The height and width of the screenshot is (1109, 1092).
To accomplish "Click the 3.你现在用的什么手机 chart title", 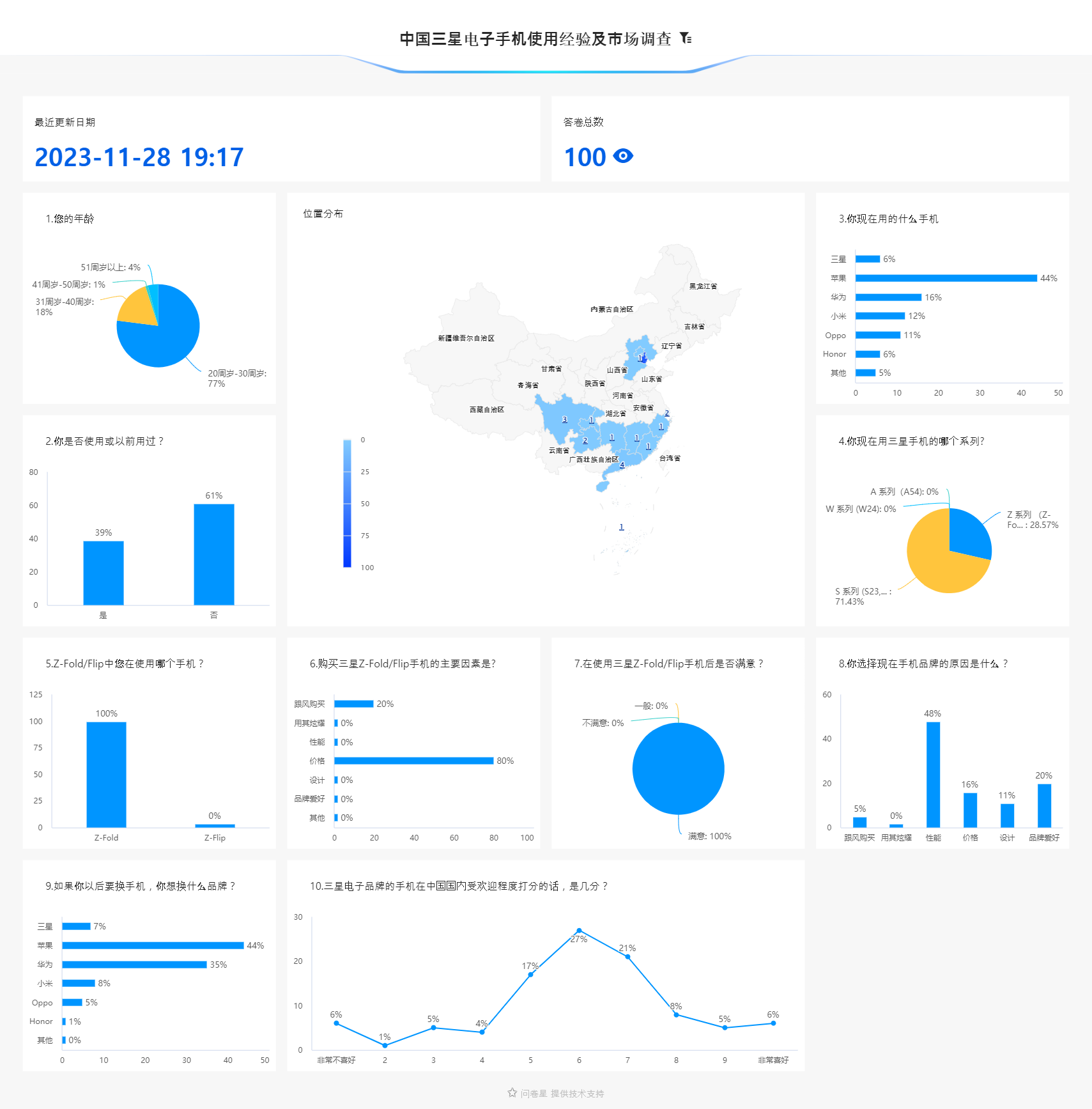I will pyautogui.click(x=889, y=219).
